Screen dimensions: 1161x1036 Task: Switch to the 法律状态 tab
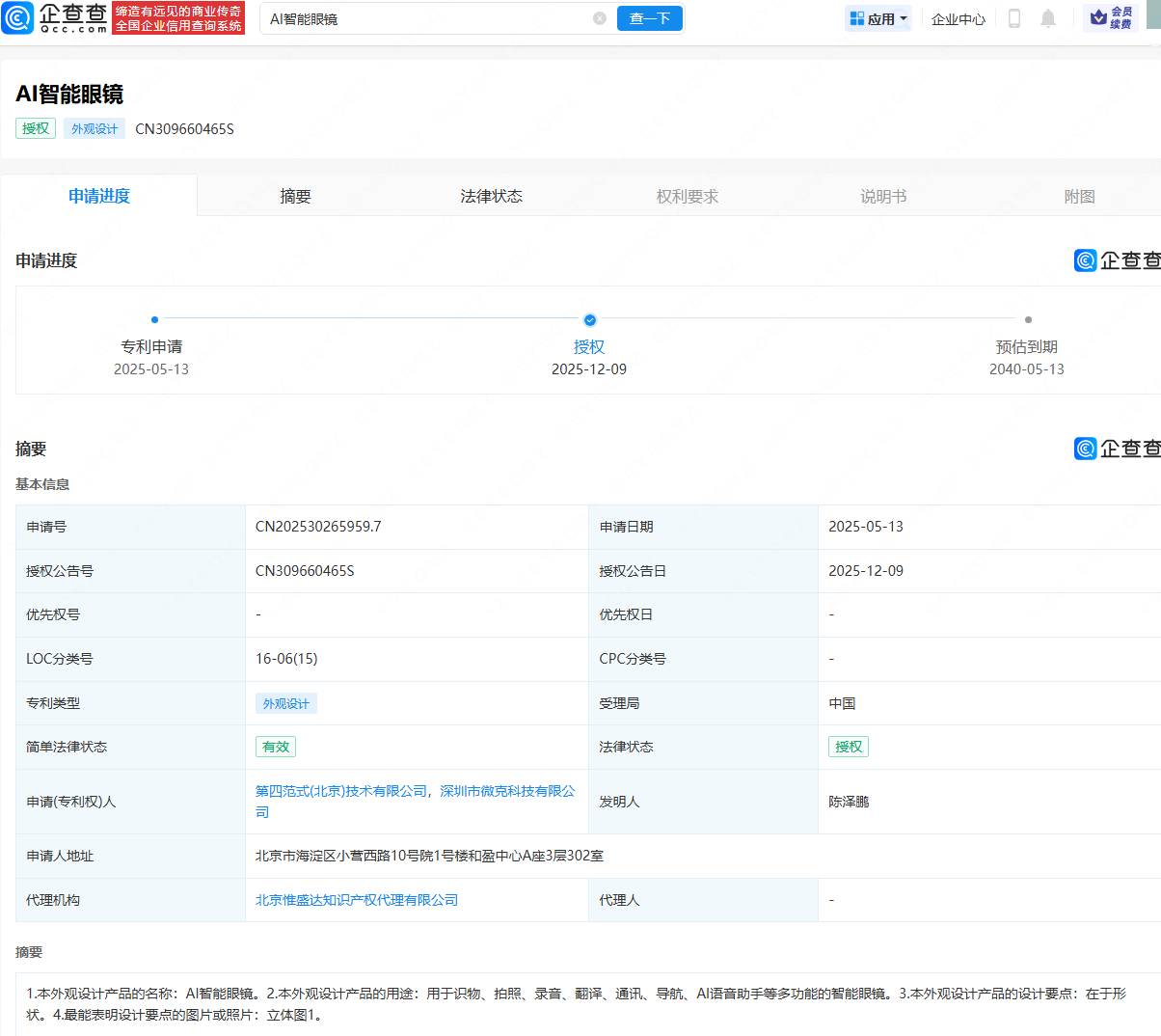(x=491, y=195)
